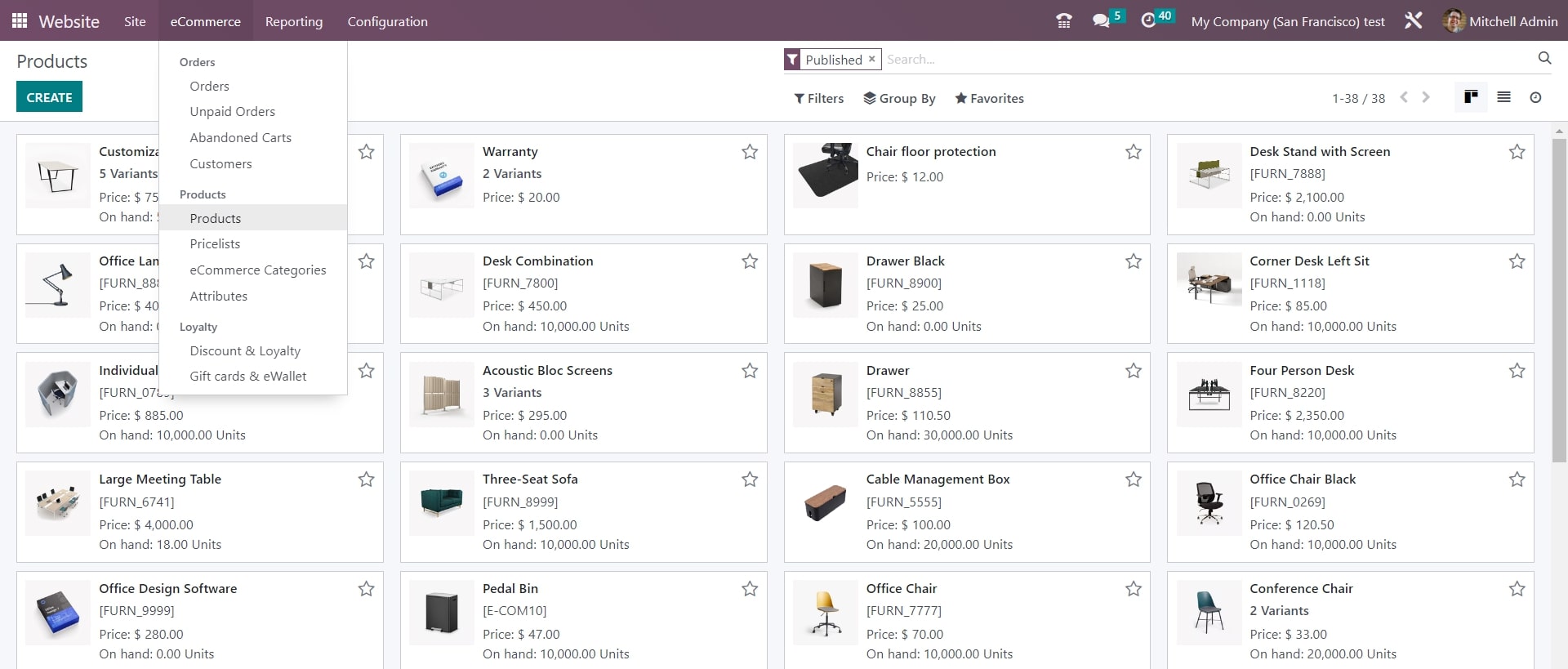Click the phone/VoIP icon in navbar
Viewport: 1568px width, 669px height.
[1063, 21]
